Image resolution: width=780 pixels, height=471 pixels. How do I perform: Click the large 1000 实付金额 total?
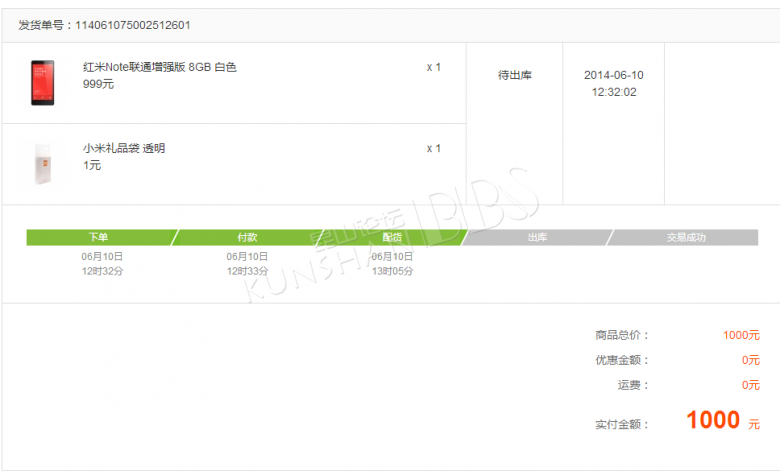(x=713, y=420)
